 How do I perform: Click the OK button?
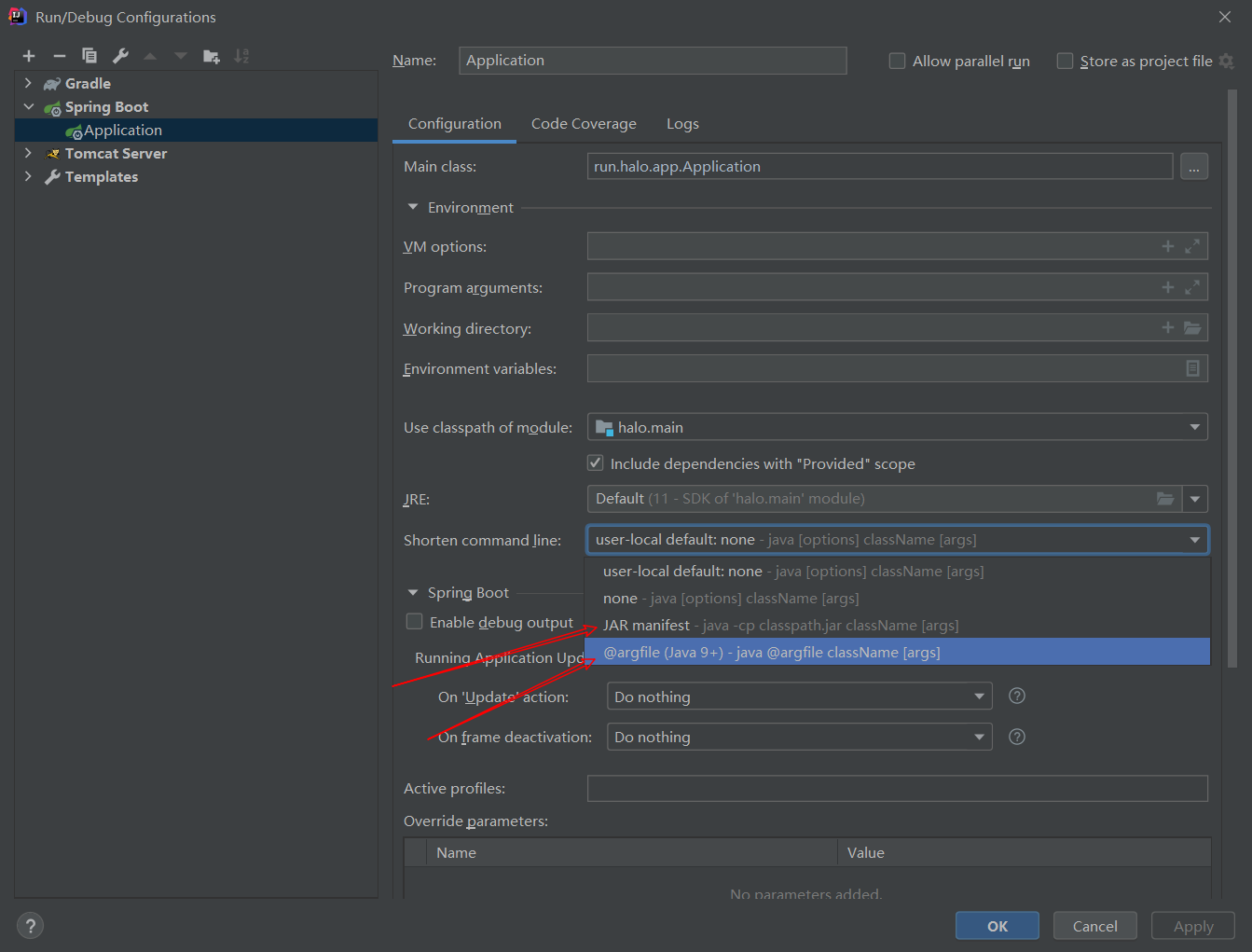click(997, 926)
